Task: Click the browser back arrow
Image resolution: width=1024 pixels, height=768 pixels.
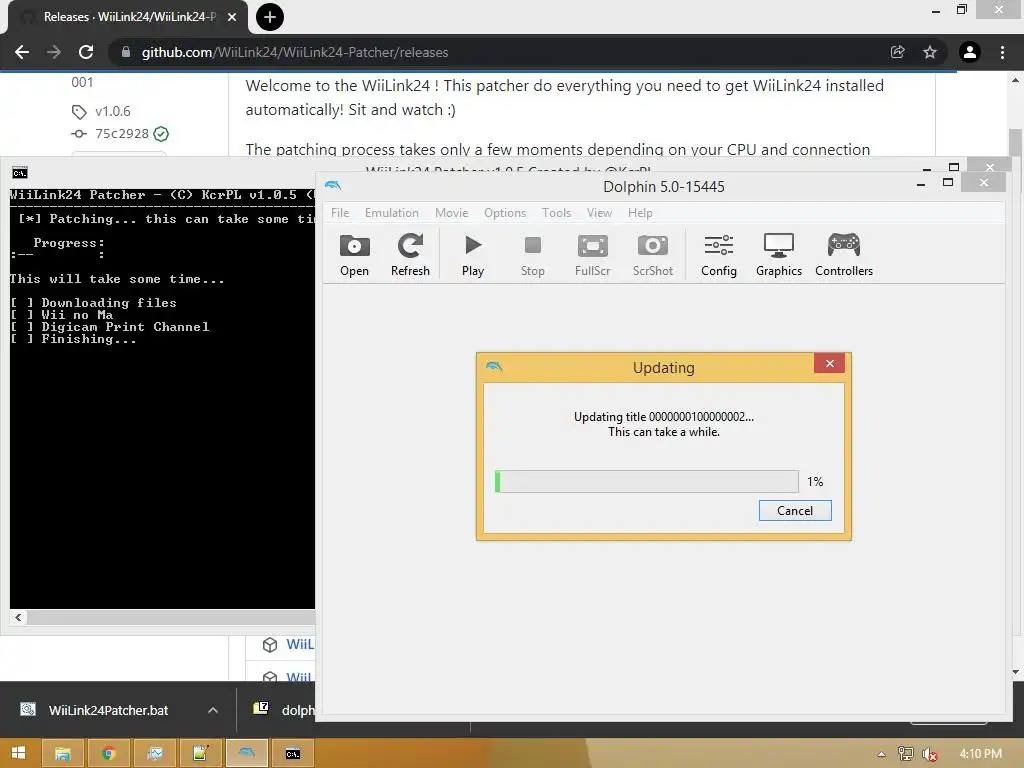Action: [22, 52]
